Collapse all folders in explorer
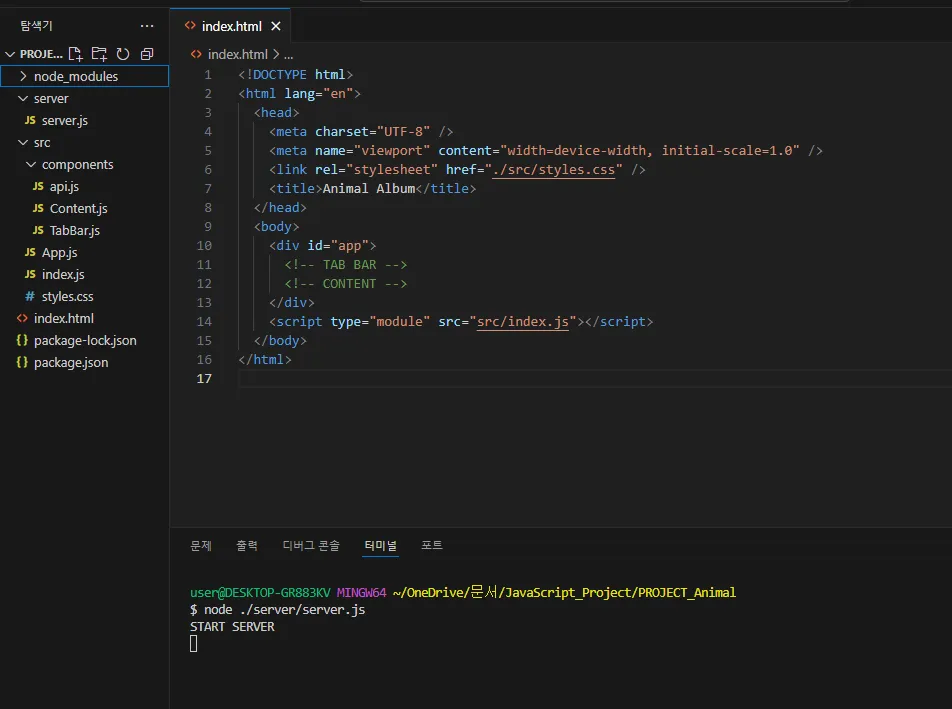Image resolution: width=952 pixels, height=709 pixels. pyautogui.click(x=146, y=54)
